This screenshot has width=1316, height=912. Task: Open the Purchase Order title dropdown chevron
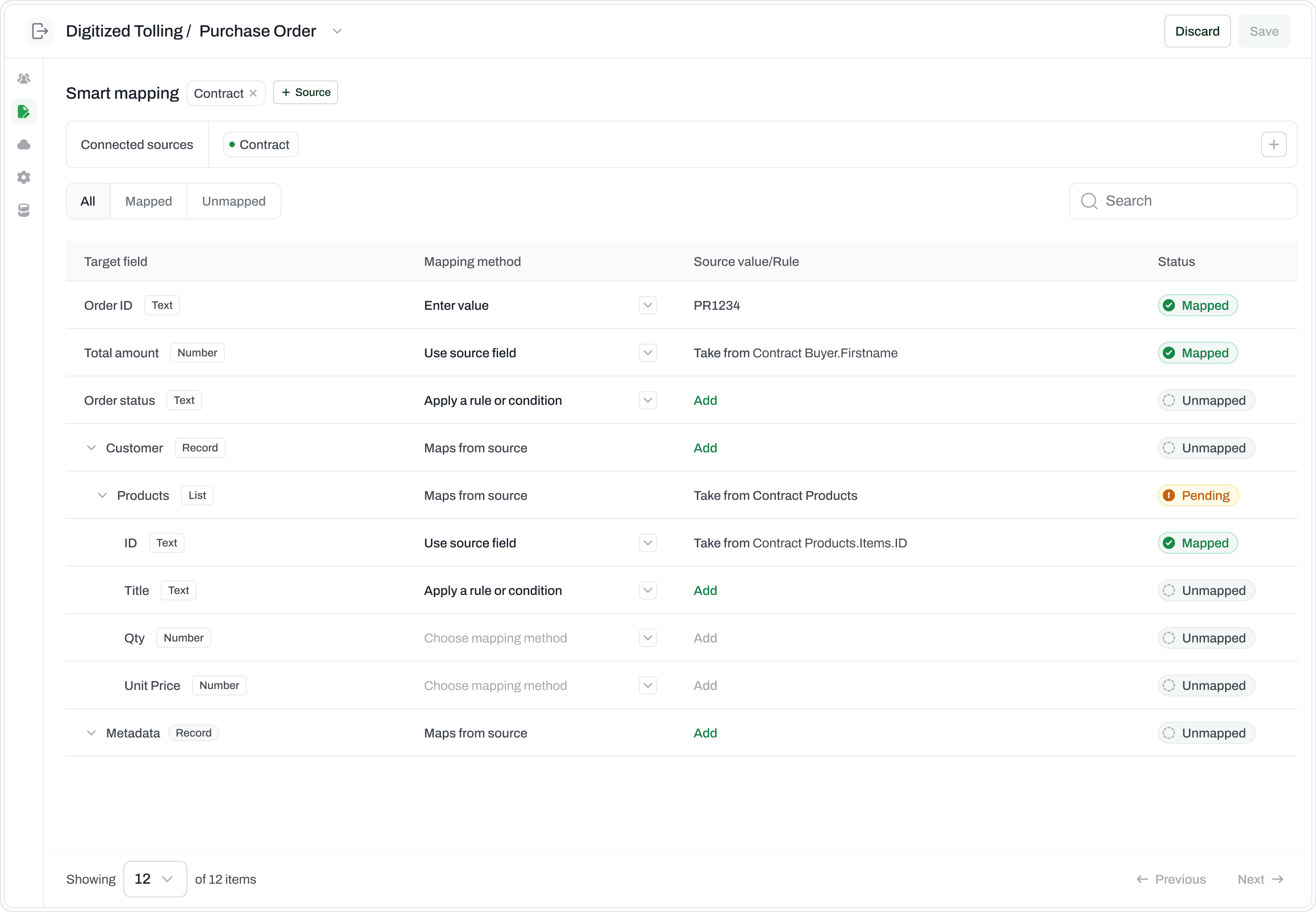337,31
